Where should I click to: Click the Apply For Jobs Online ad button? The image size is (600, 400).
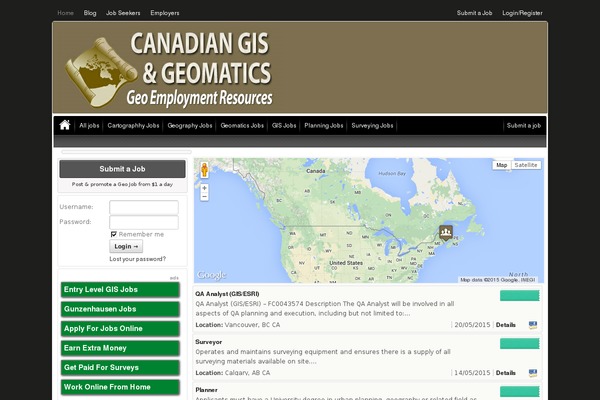(x=120, y=329)
